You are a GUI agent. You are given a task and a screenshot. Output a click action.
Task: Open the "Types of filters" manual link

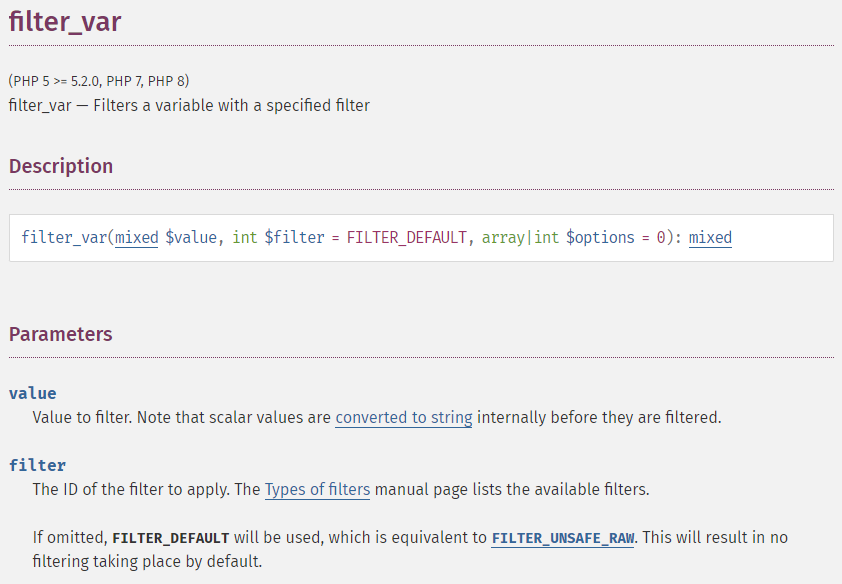pyautogui.click(x=317, y=489)
